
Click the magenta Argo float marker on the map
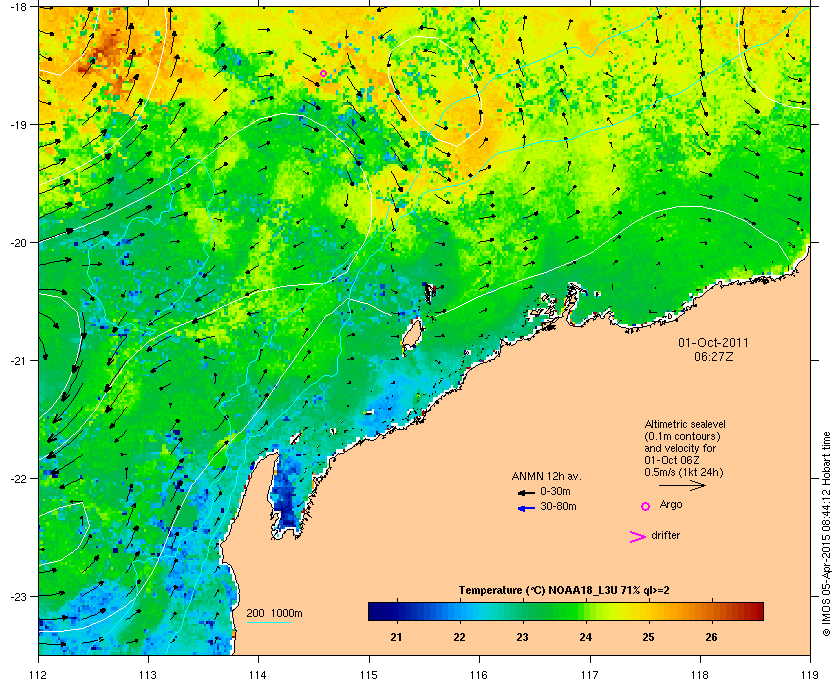tap(324, 73)
